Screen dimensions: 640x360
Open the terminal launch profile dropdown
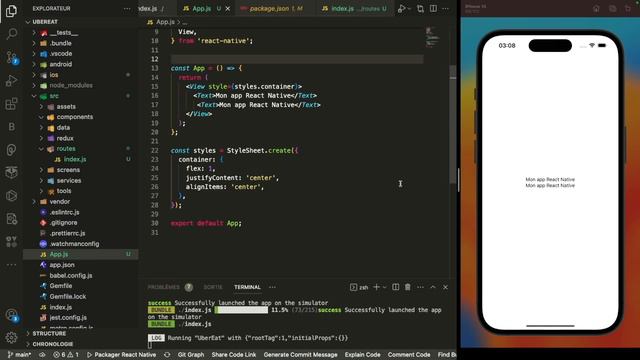384,287
